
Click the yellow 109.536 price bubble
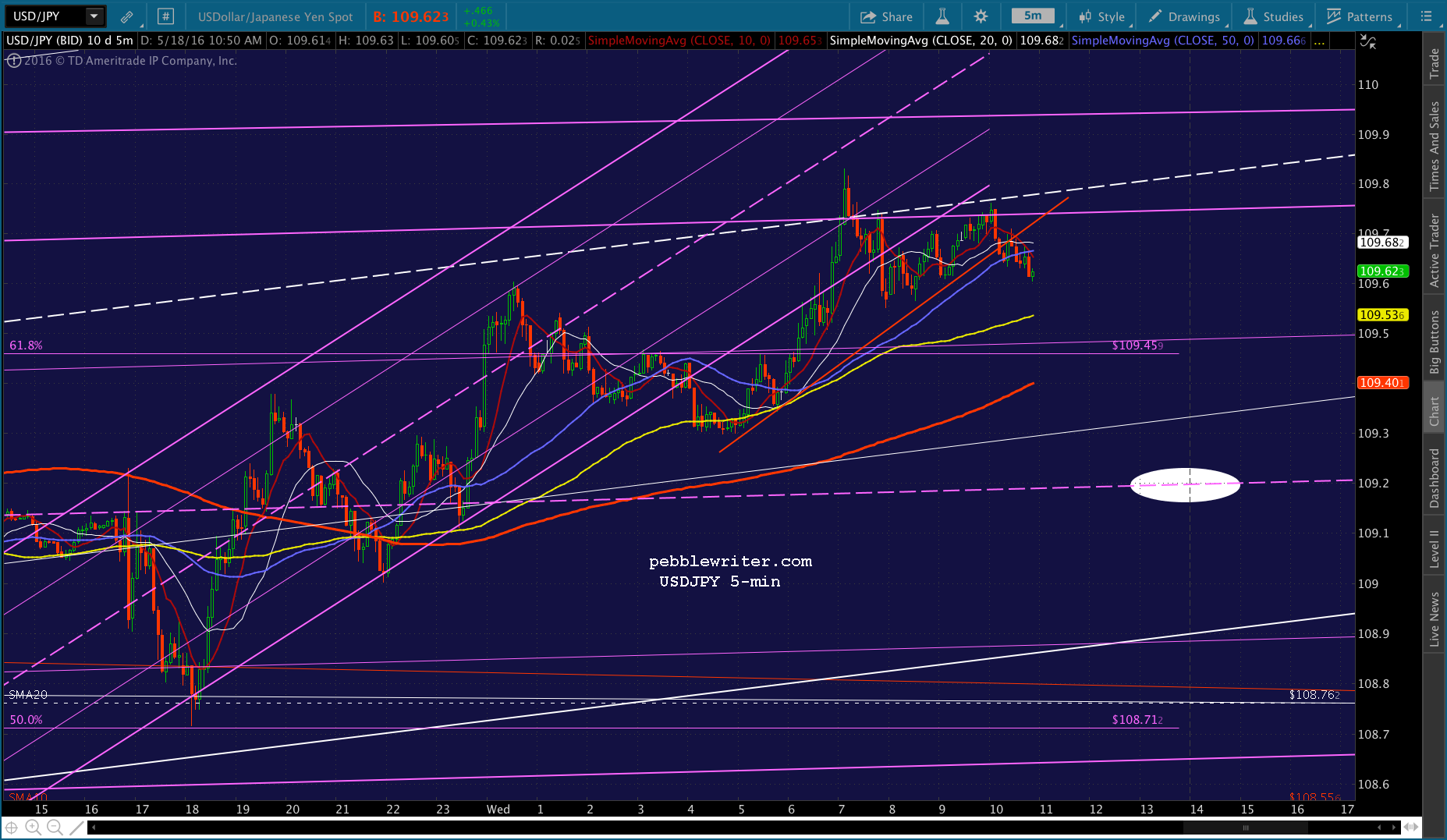[1382, 315]
